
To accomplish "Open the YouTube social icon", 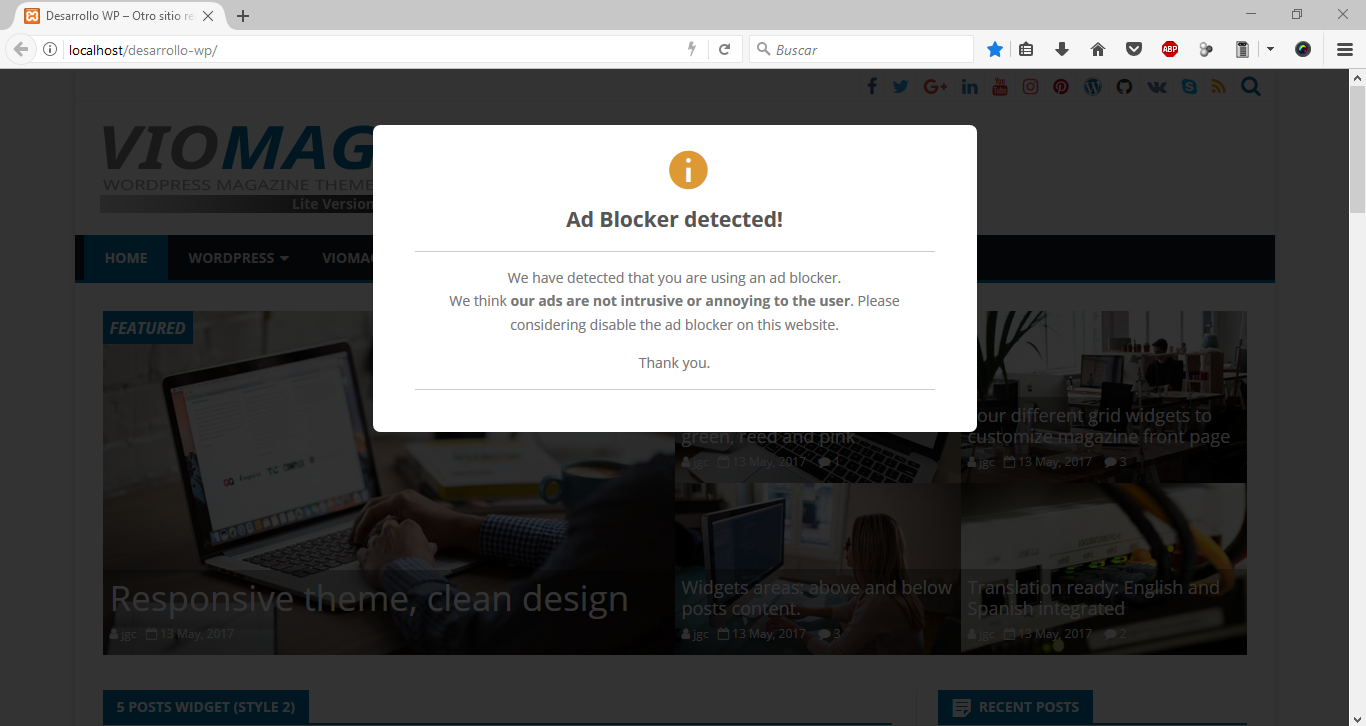I will click(1000, 87).
